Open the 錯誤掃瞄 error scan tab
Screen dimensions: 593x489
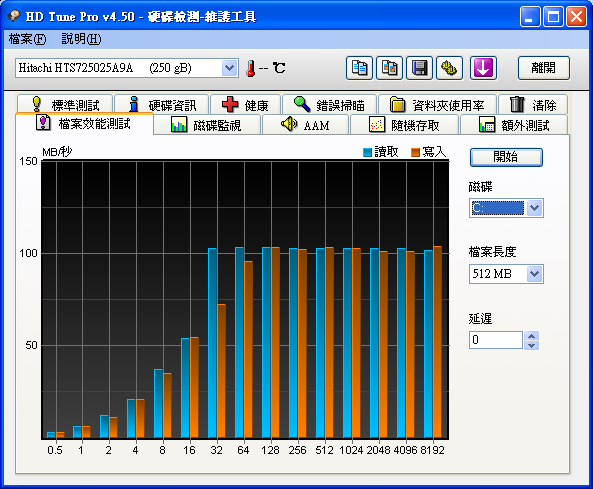(329, 104)
